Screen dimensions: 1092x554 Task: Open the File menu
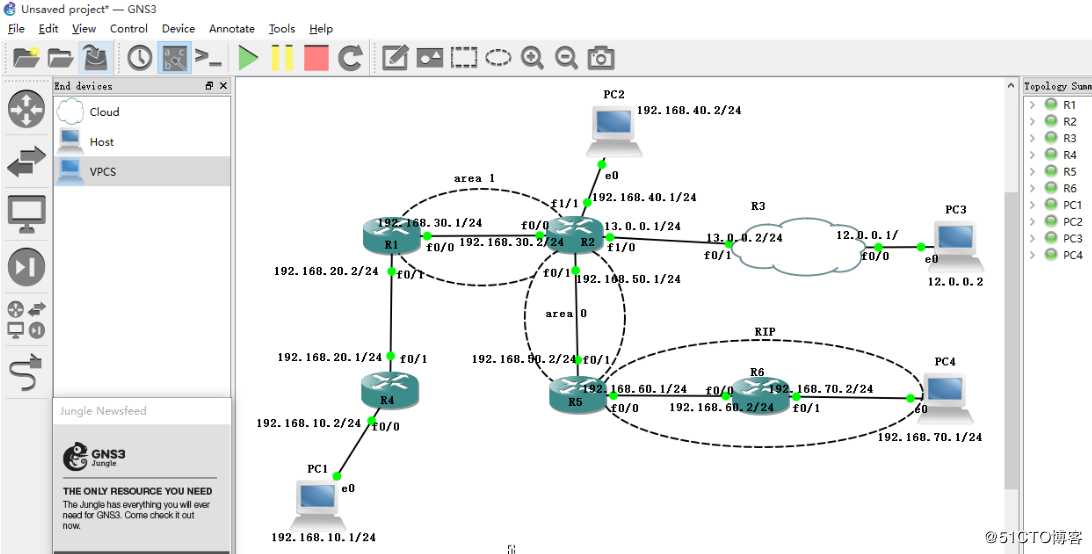16,29
